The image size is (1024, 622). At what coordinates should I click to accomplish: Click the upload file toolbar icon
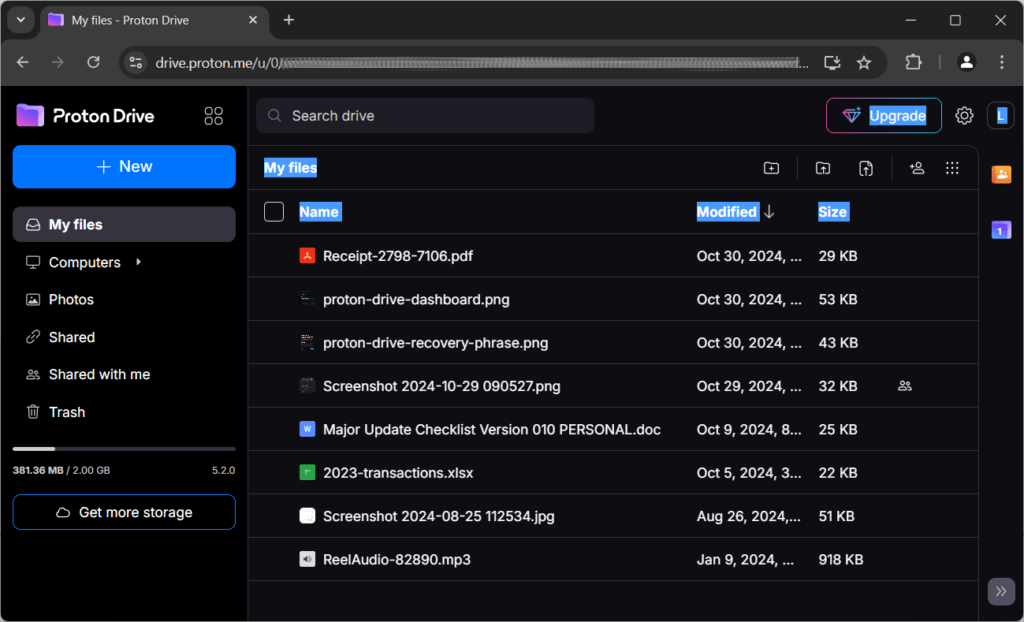(865, 168)
